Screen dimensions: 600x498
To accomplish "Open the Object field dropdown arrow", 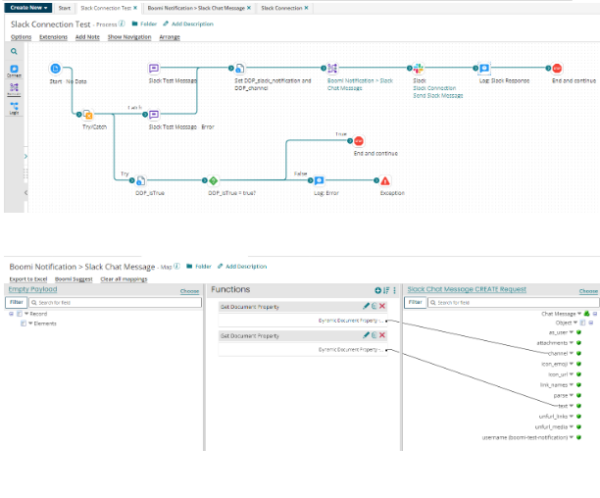I will (x=575, y=323).
